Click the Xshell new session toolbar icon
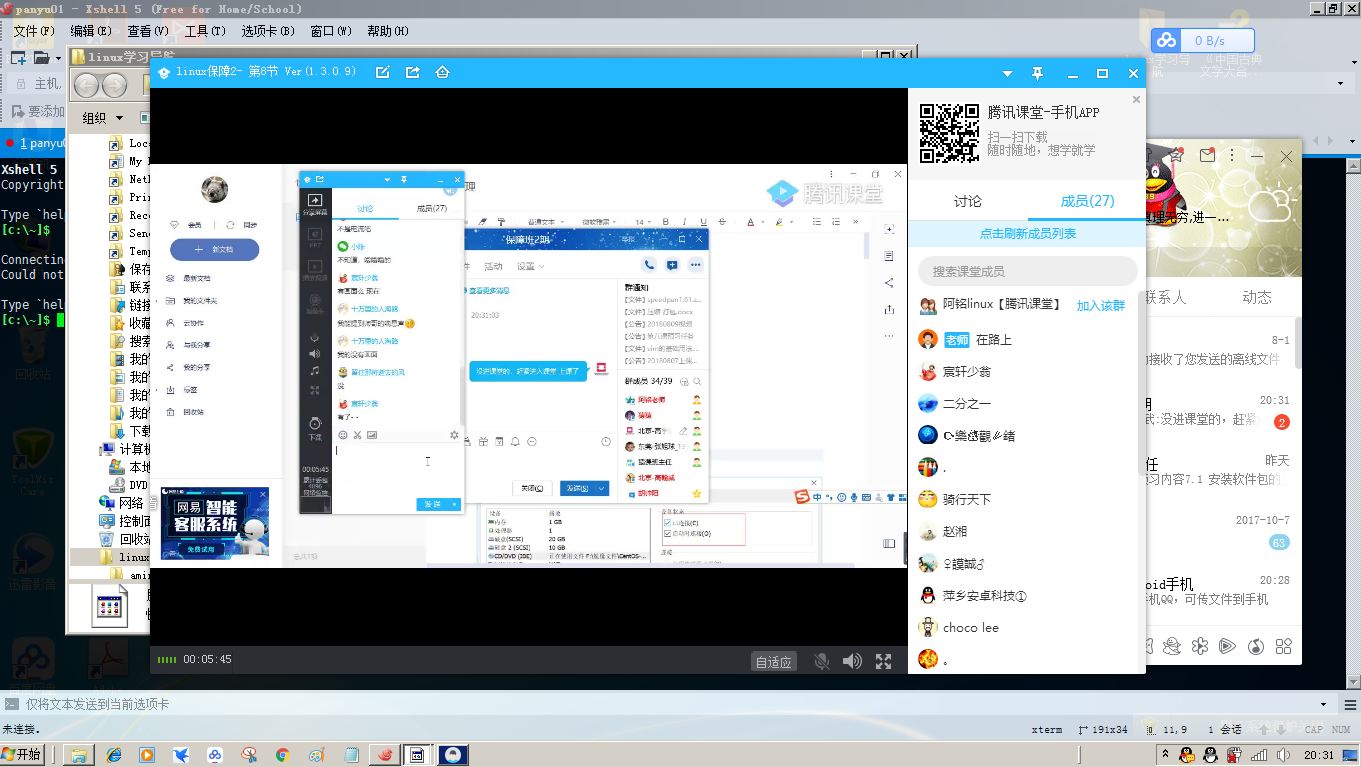This screenshot has height=767, width=1361. tap(18, 58)
